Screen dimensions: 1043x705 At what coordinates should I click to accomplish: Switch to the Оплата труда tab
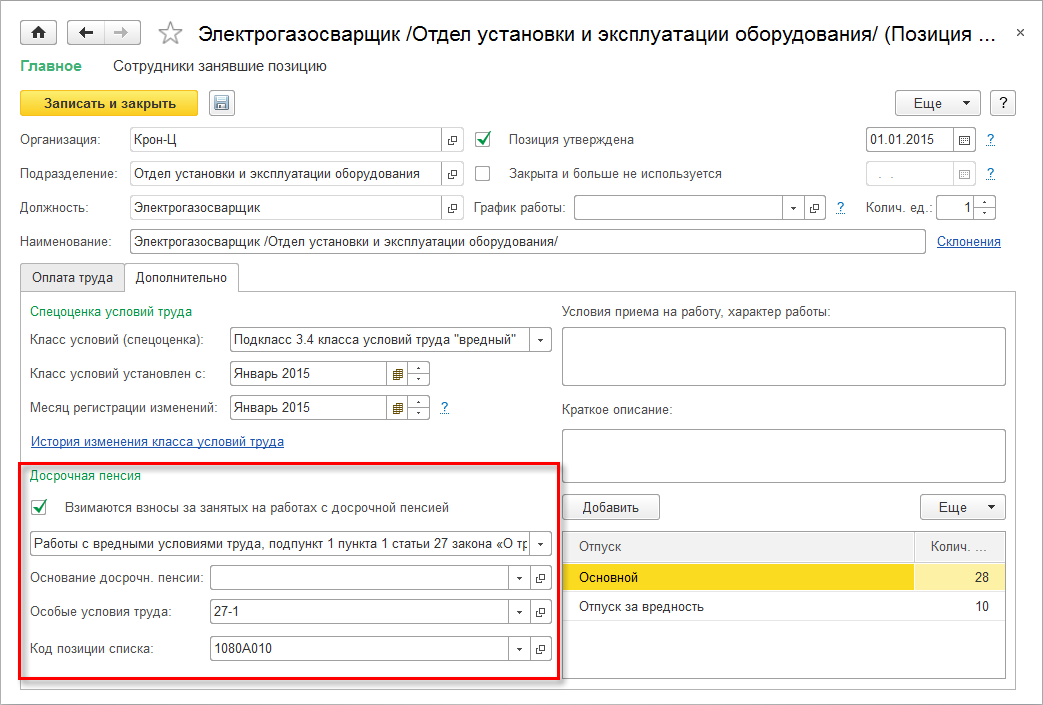click(x=72, y=278)
